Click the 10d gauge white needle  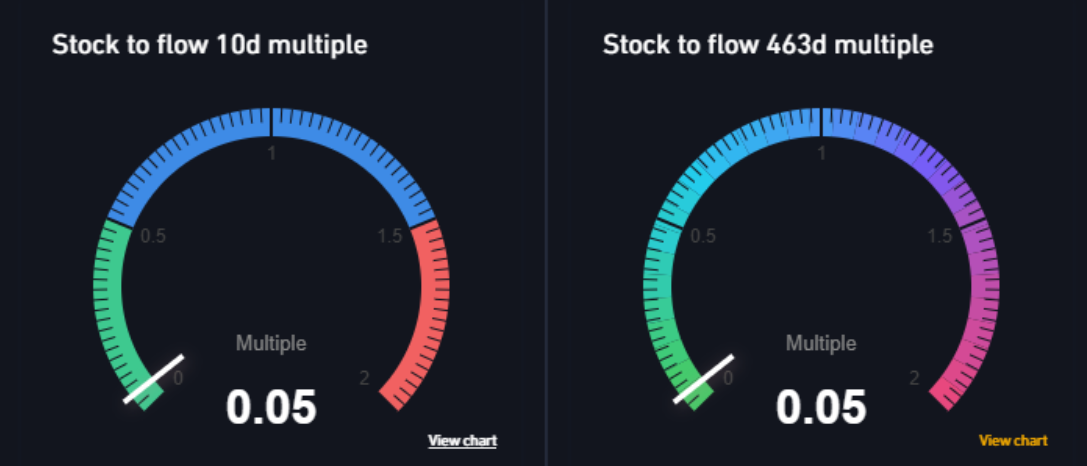click(154, 379)
